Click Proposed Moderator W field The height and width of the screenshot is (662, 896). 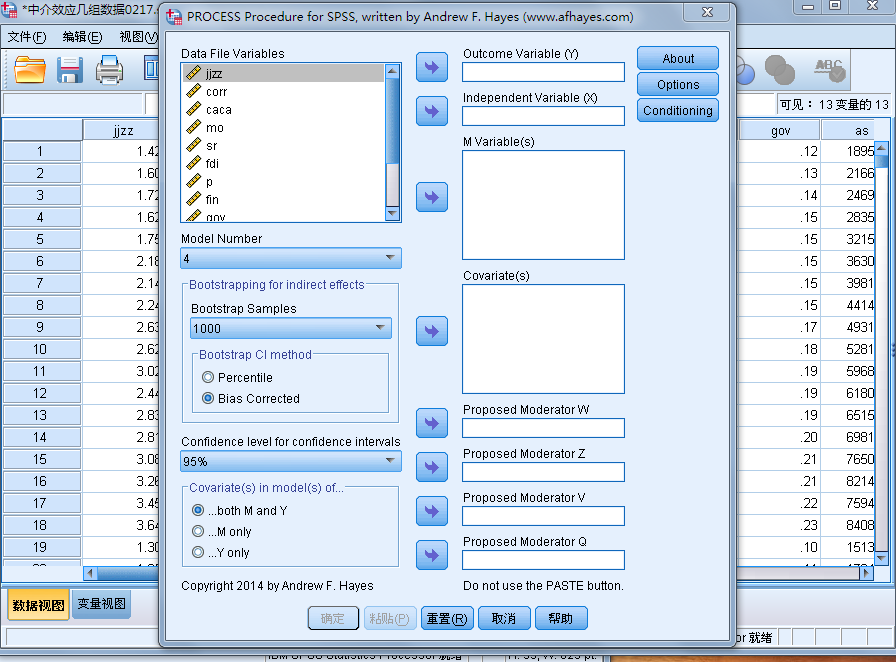point(543,428)
